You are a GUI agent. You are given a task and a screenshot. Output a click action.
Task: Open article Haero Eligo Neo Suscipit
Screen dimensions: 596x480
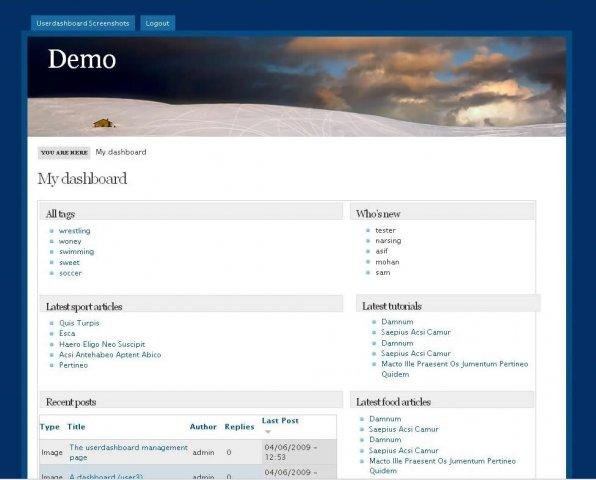point(102,344)
